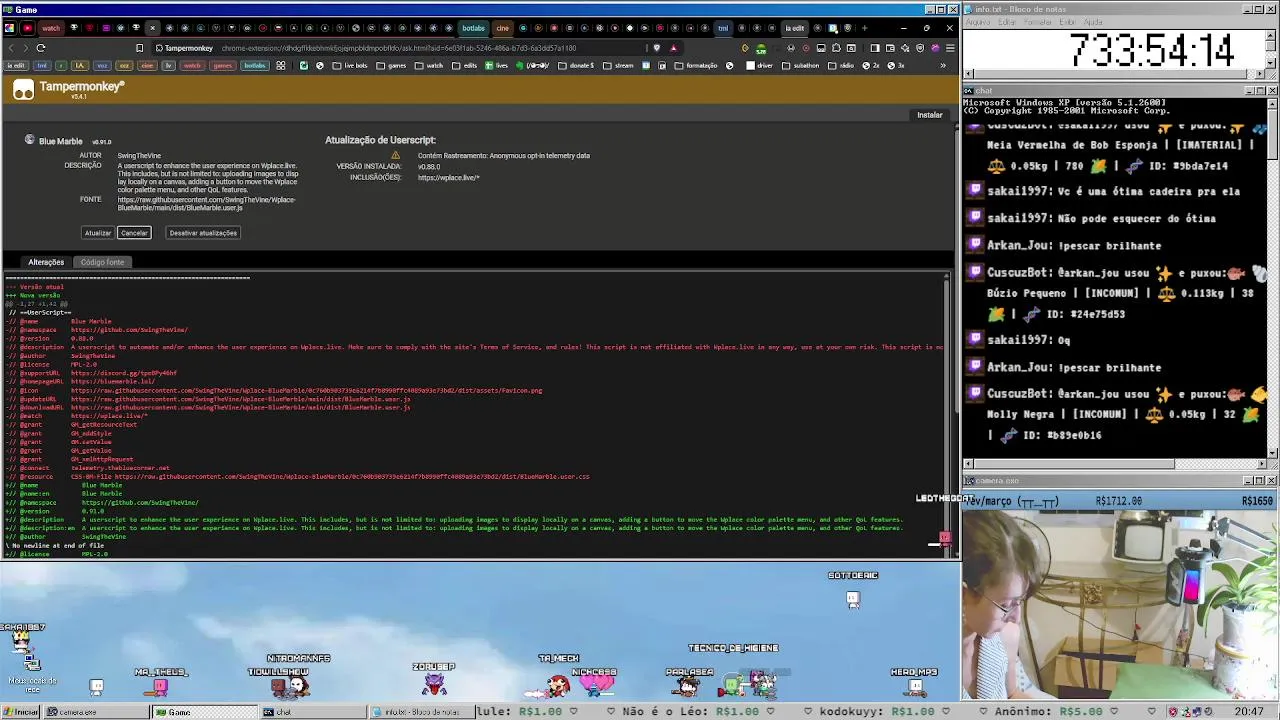Click the orange 'cine' bookmark

pos(147,66)
